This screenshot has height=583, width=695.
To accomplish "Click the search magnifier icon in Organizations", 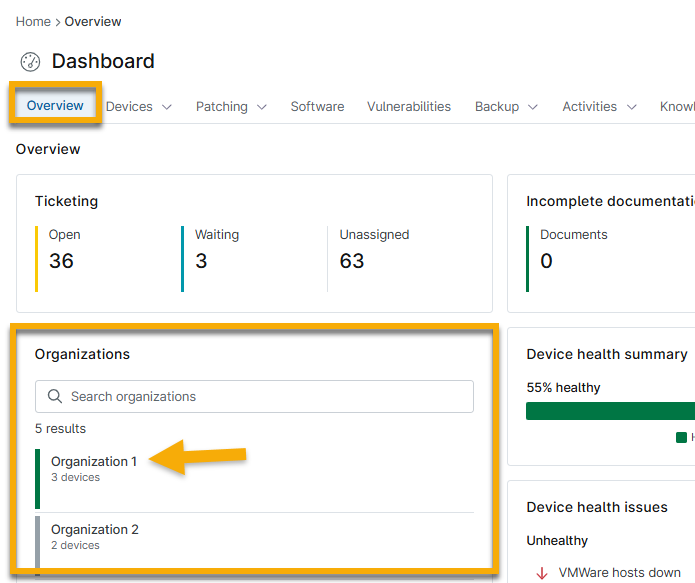I will coord(55,397).
